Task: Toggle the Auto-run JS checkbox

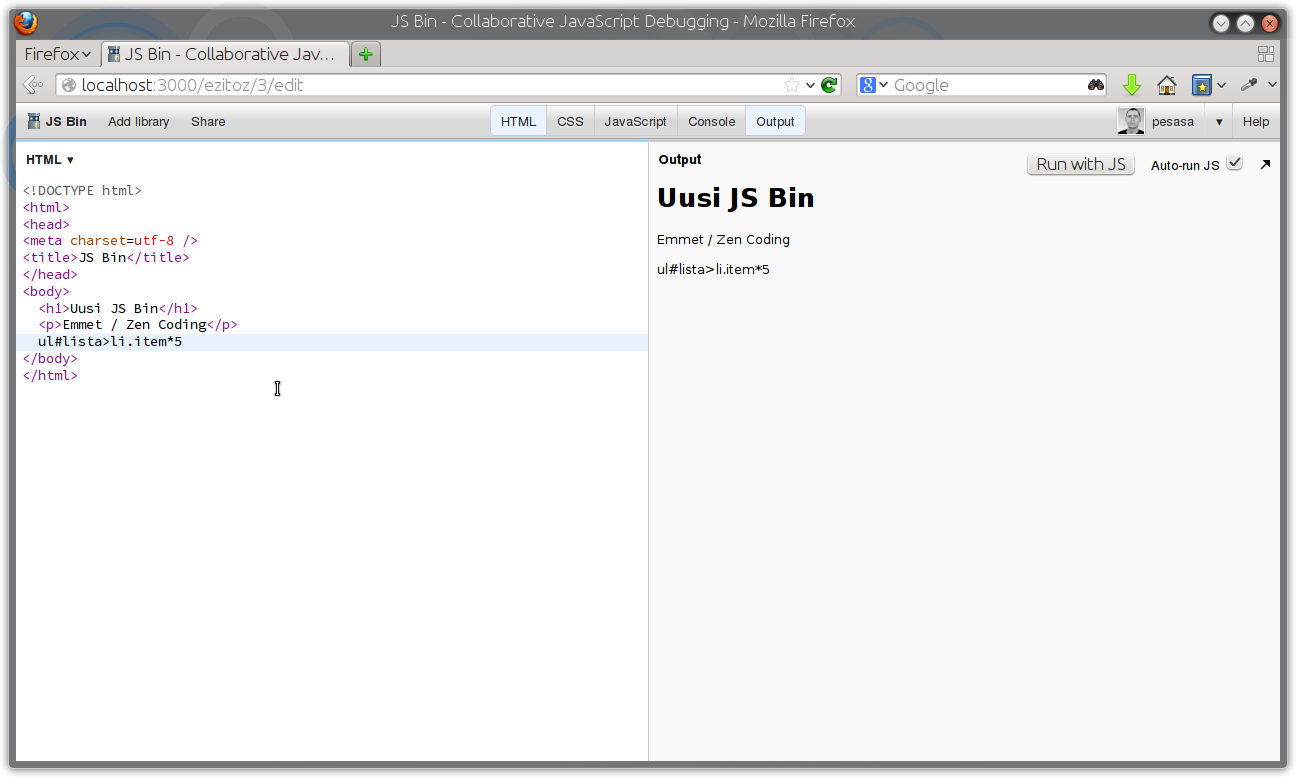Action: (x=1234, y=163)
